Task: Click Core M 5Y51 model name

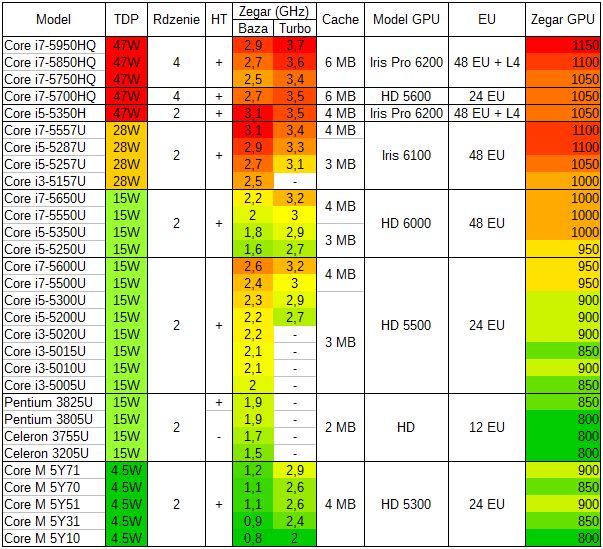Action: (x=42, y=504)
